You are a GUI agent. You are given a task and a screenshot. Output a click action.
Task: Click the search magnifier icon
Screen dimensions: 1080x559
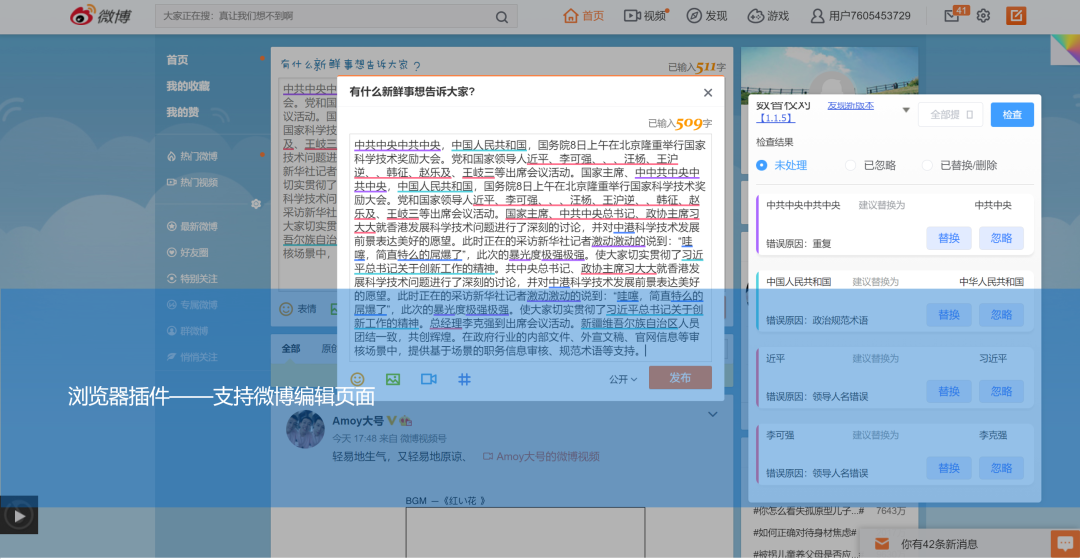pyautogui.click(x=502, y=17)
